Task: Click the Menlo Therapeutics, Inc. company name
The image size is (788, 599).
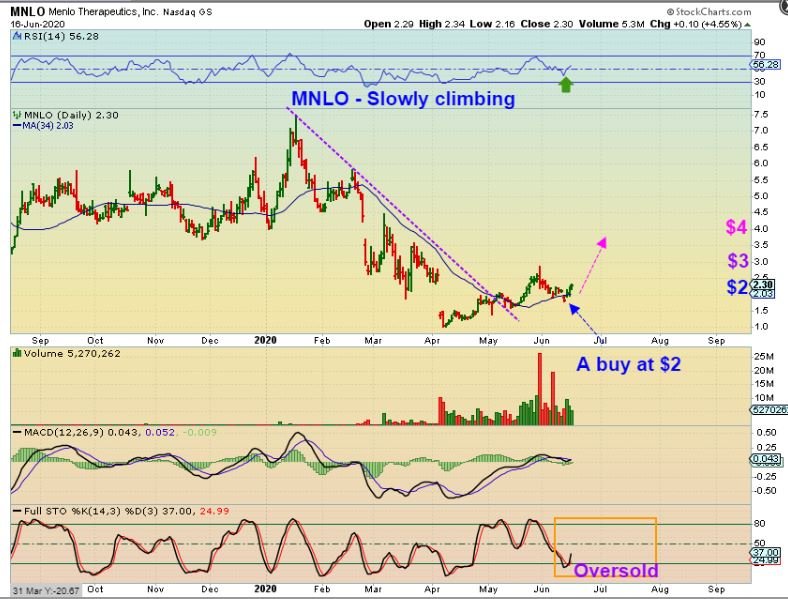Action: [103, 12]
